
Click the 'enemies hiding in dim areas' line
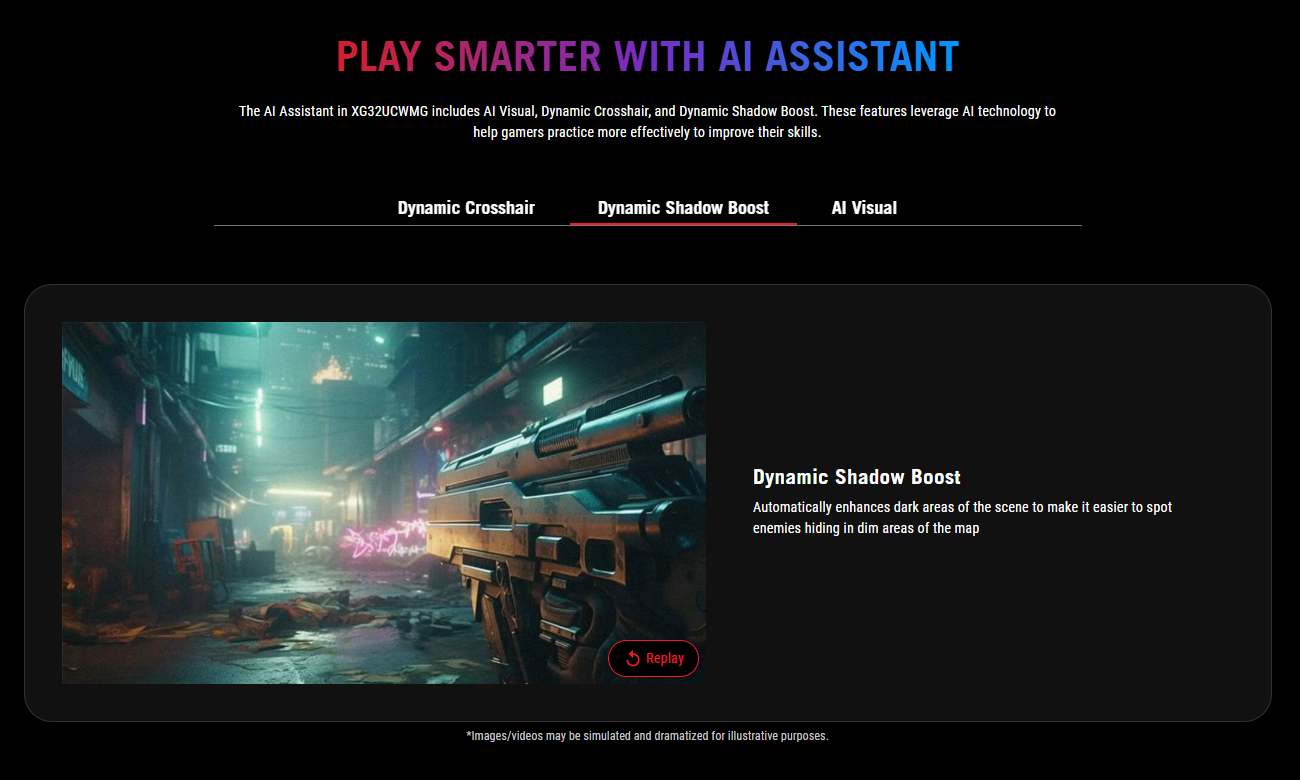click(x=865, y=528)
